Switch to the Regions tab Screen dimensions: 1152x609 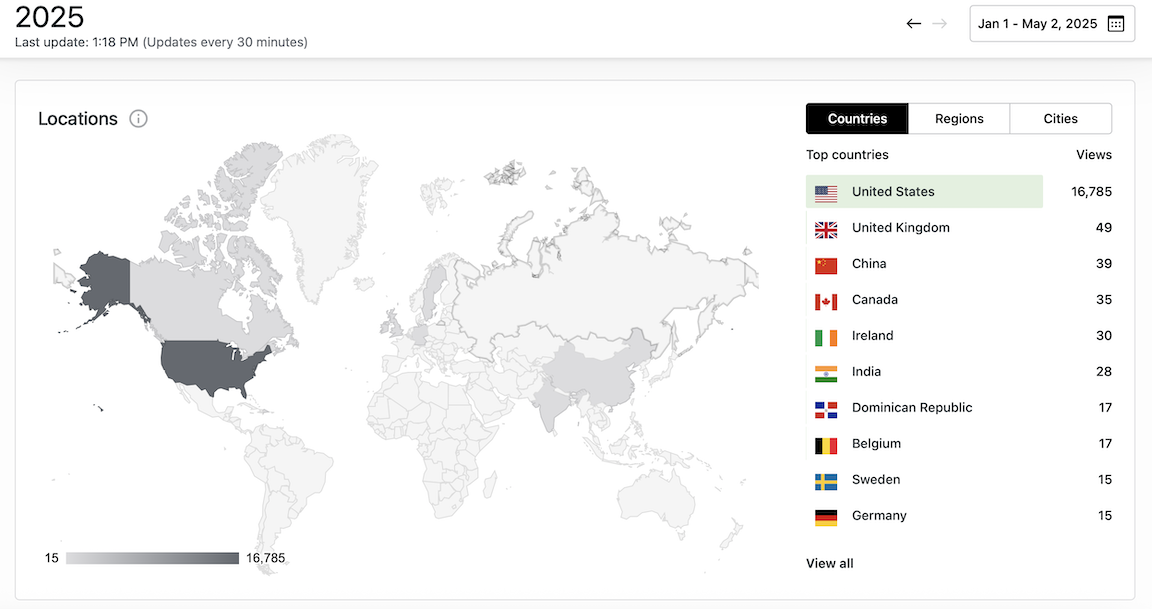click(959, 119)
